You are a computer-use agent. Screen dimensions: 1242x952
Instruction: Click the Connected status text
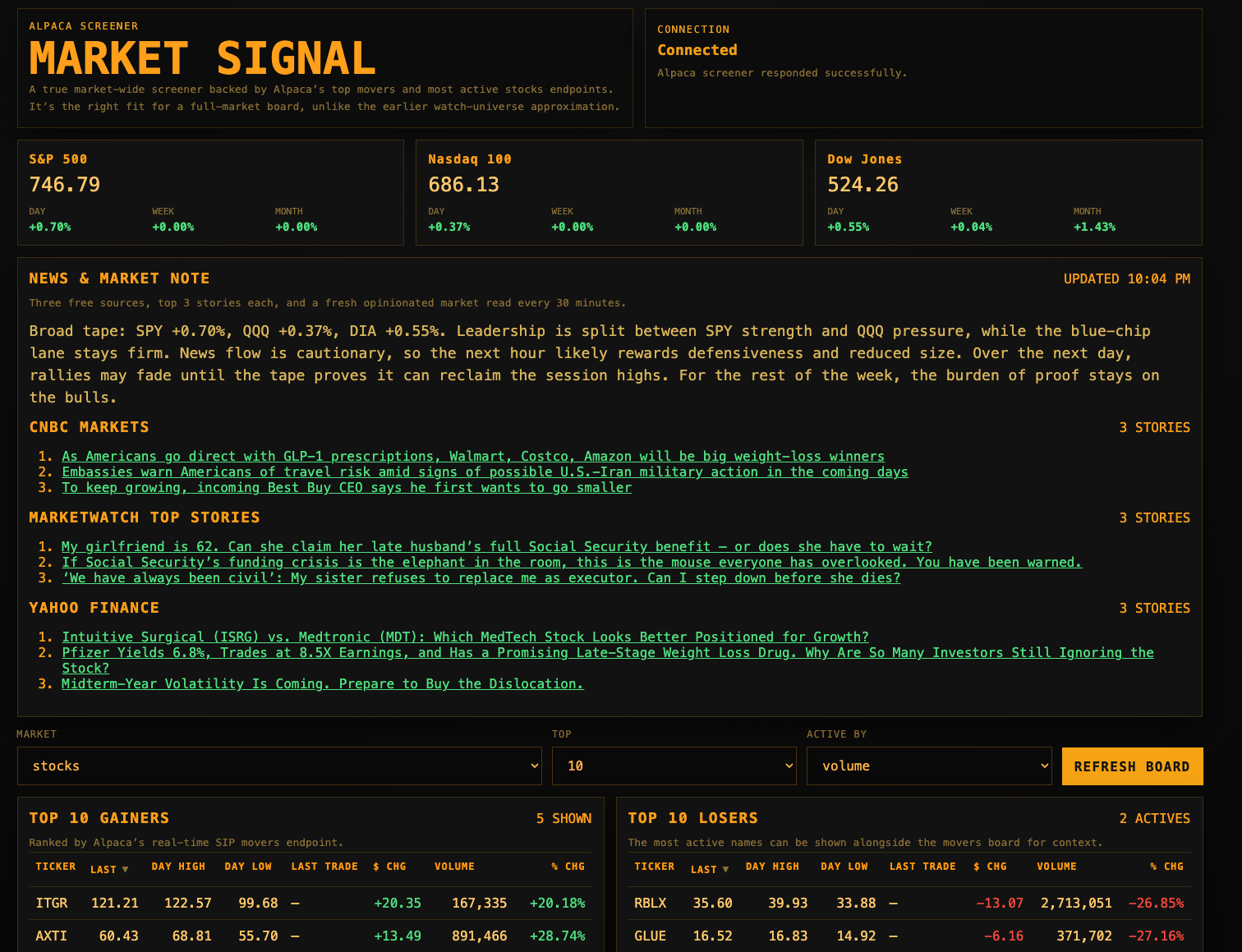697,50
